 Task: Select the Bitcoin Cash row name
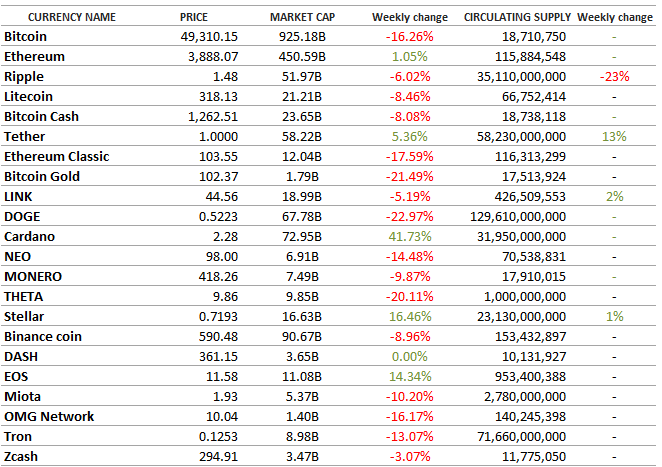pos(41,117)
